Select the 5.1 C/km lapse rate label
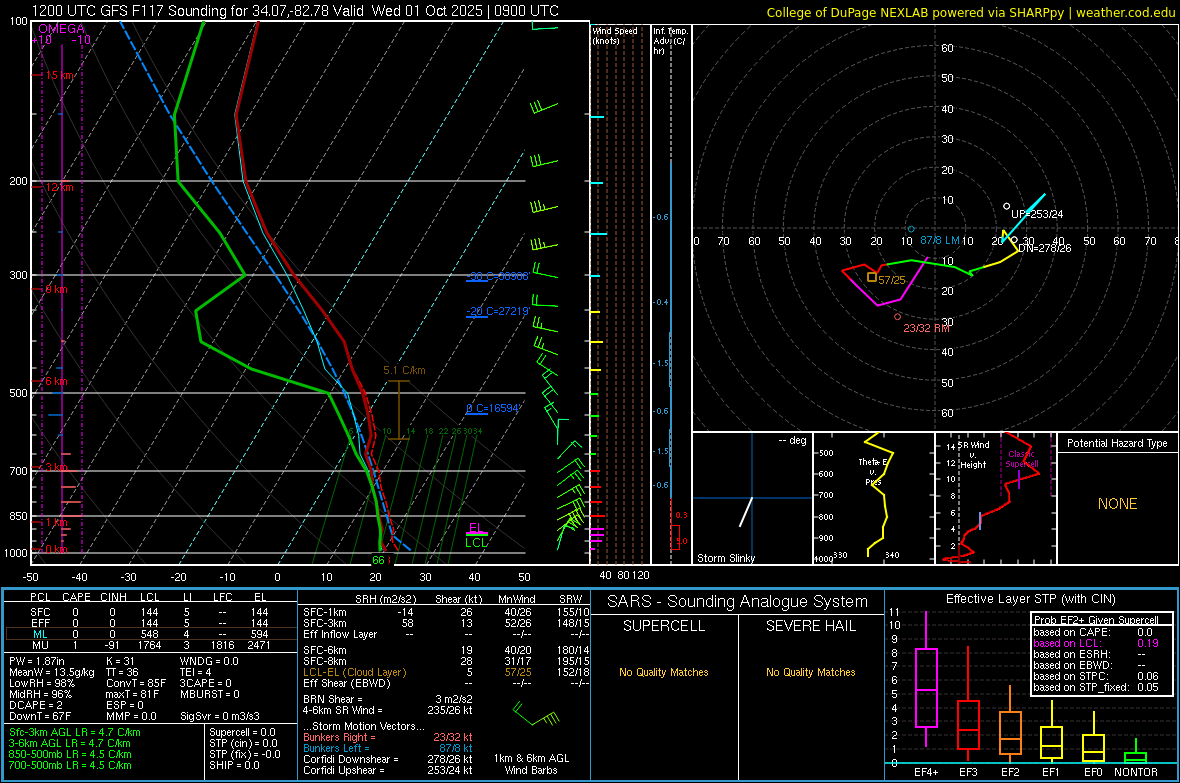The width and height of the screenshot is (1180, 783). coord(404,370)
